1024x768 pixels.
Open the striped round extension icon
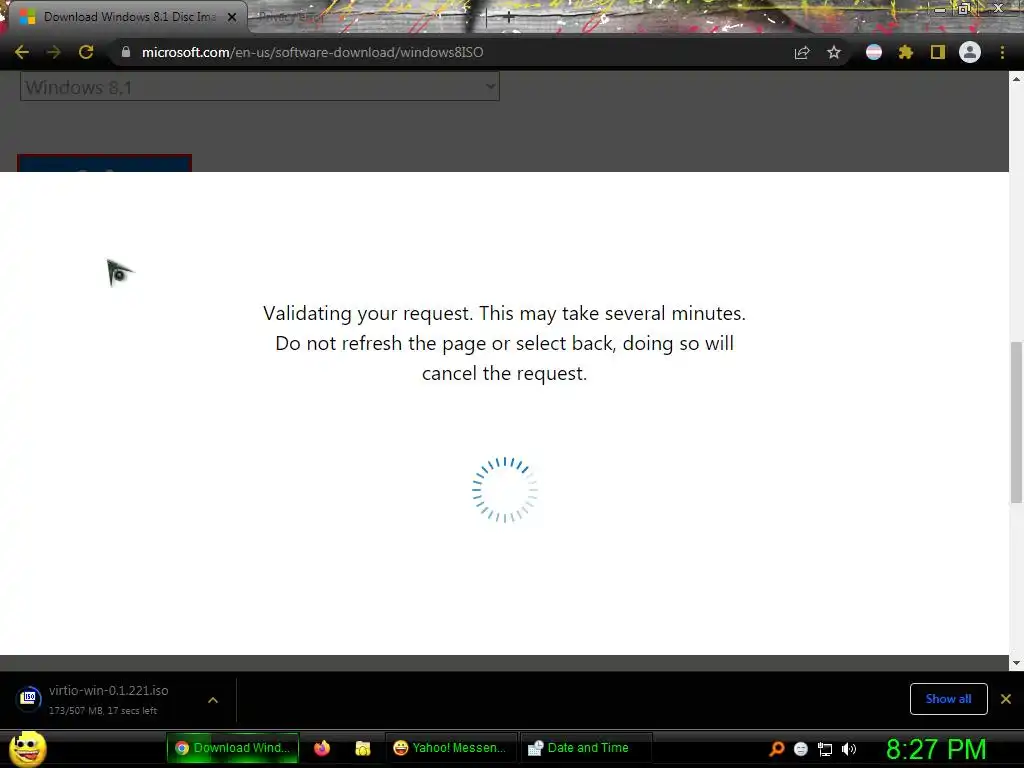(874, 52)
